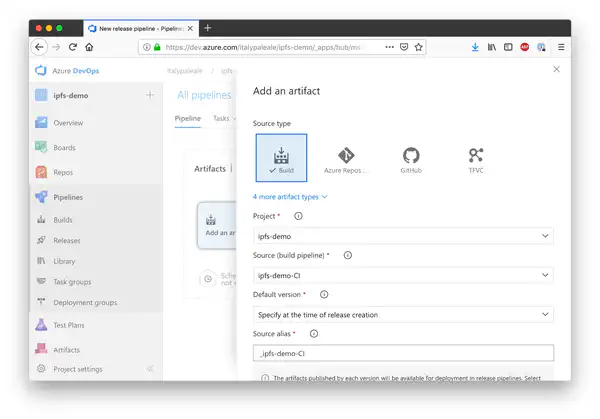The height and width of the screenshot is (419, 600).
Task: Open Artifacts in the sidebar
Action: pyautogui.click(x=66, y=349)
